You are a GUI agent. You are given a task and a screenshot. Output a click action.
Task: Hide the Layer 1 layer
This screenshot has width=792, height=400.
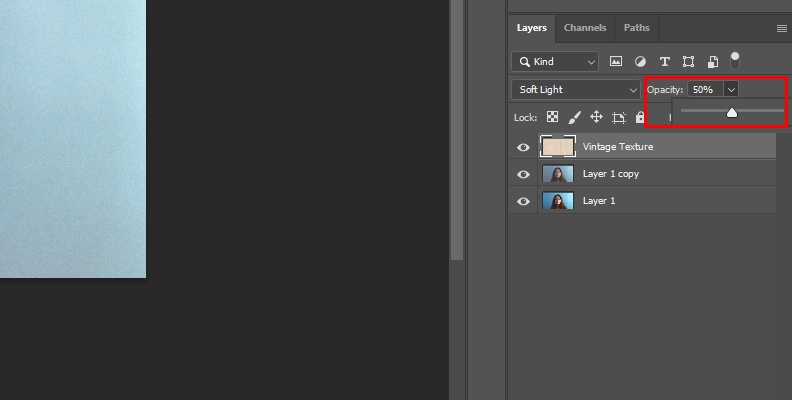tap(523, 201)
